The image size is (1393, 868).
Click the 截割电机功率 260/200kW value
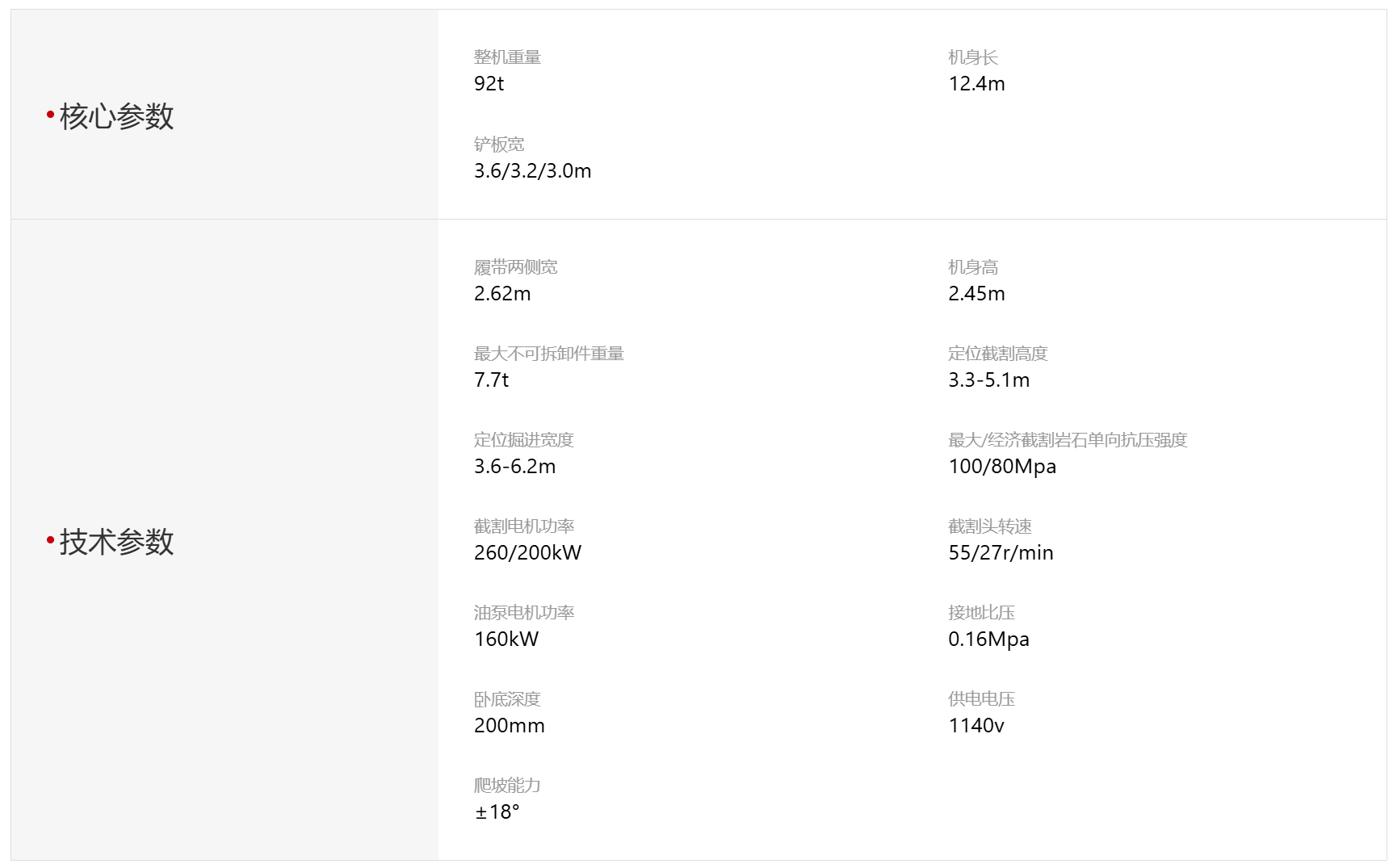528,552
